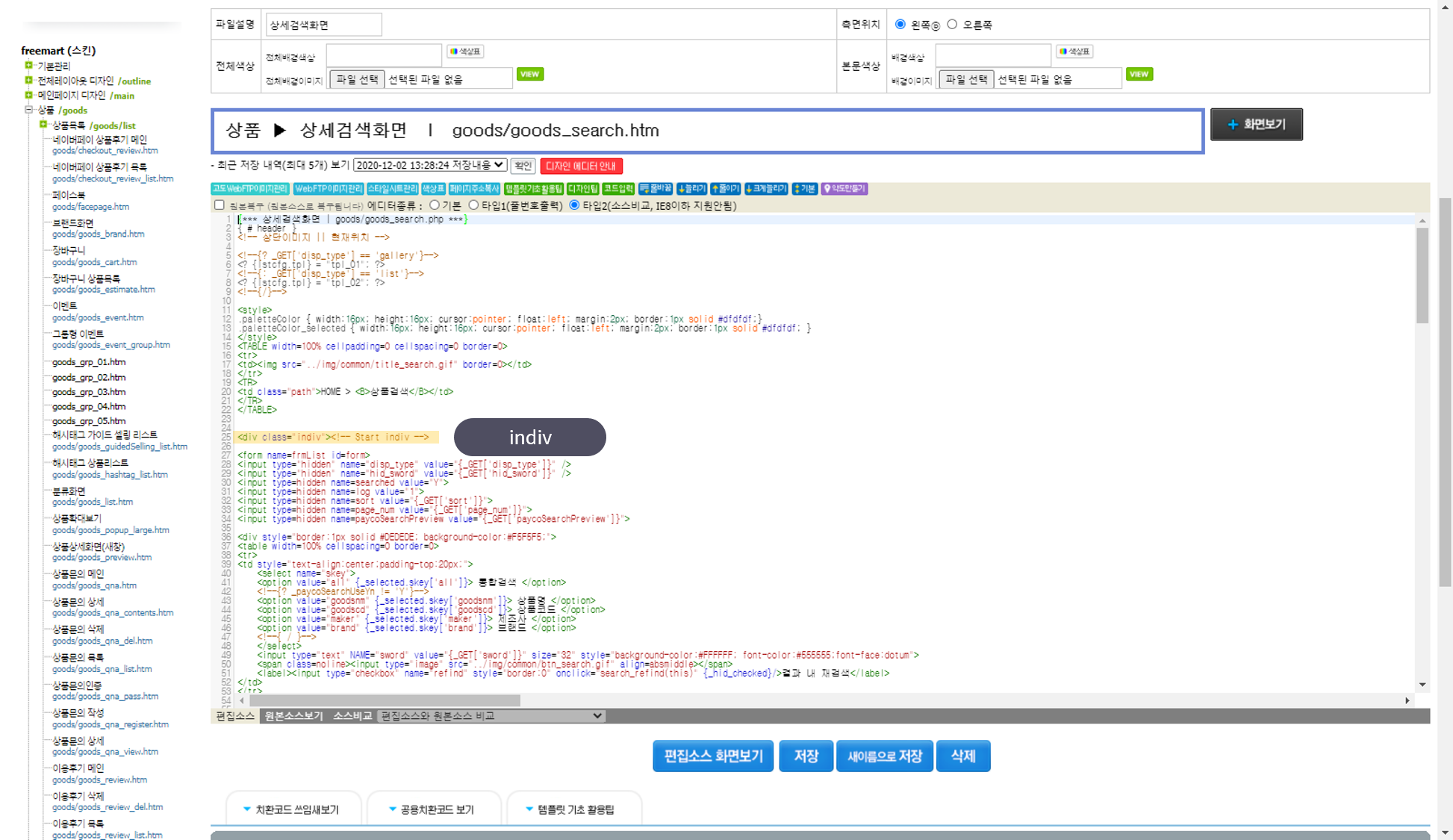Viewport: 1453px width, 840px height.
Task: Click 색상표 button for 전체배경색상
Action: [465, 52]
